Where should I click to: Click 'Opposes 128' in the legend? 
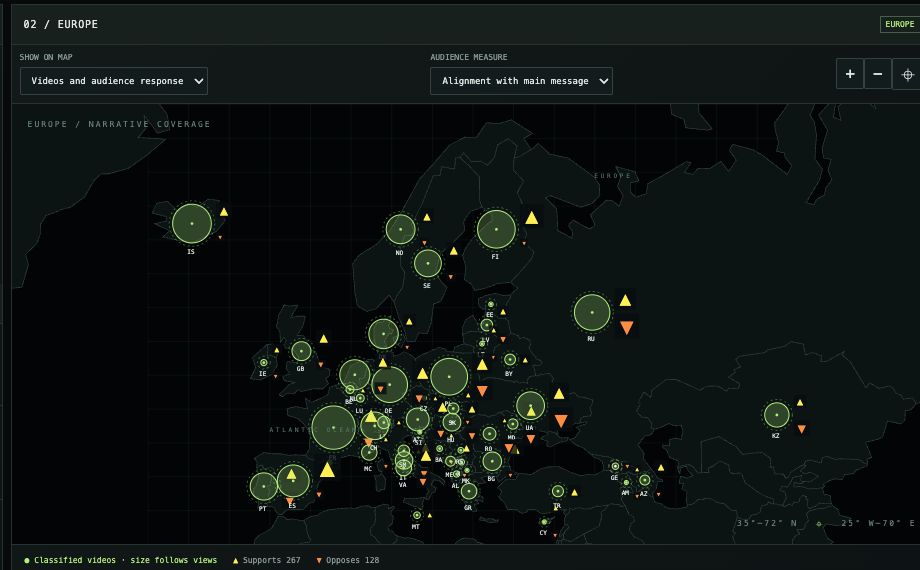pos(347,560)
